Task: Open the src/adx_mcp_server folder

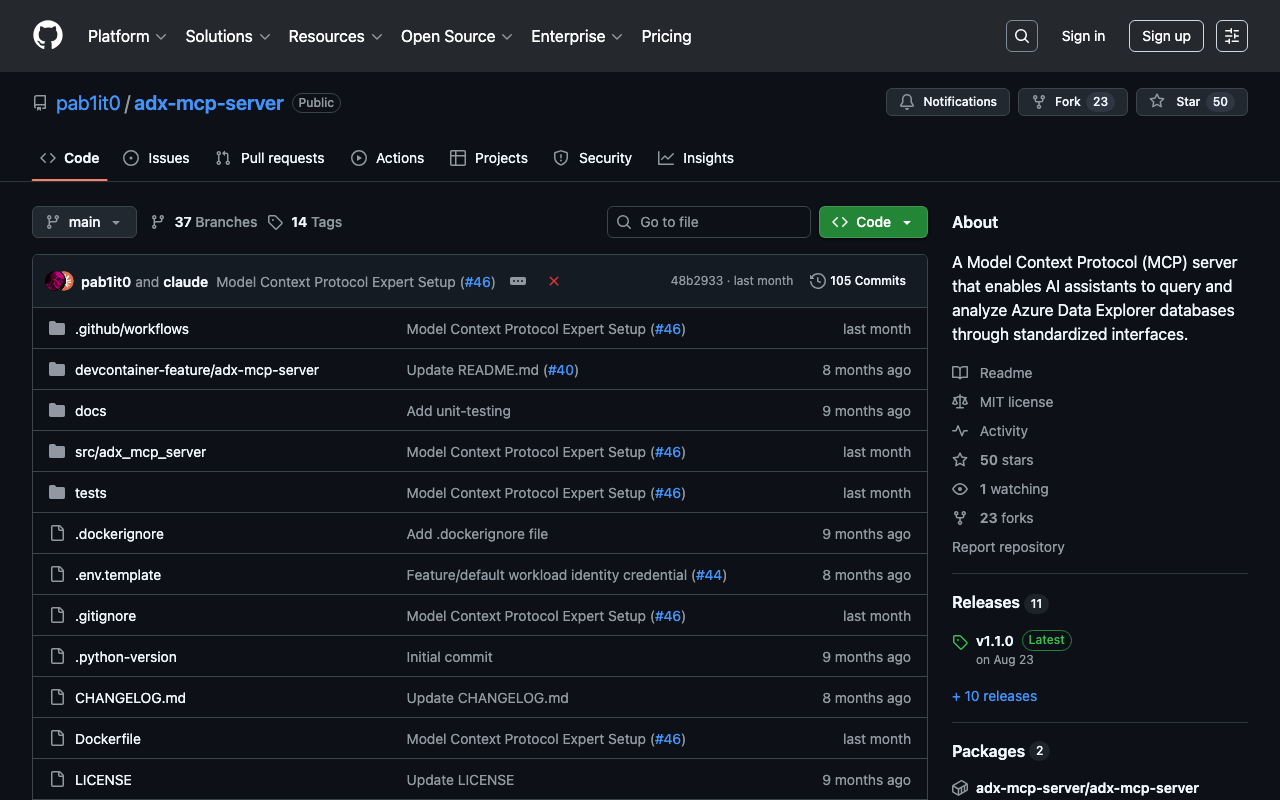Action: coord(140,452)
